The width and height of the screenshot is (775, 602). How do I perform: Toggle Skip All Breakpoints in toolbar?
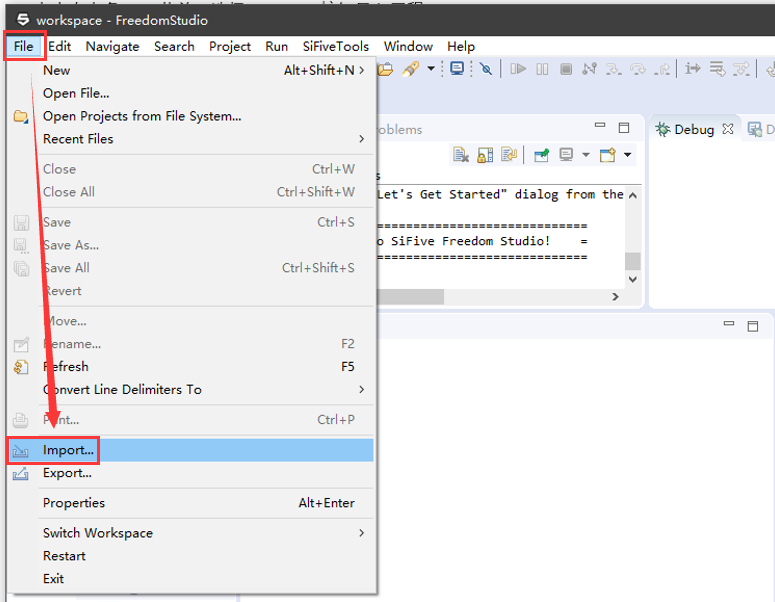pyautogui.click(x=486, y=69)
